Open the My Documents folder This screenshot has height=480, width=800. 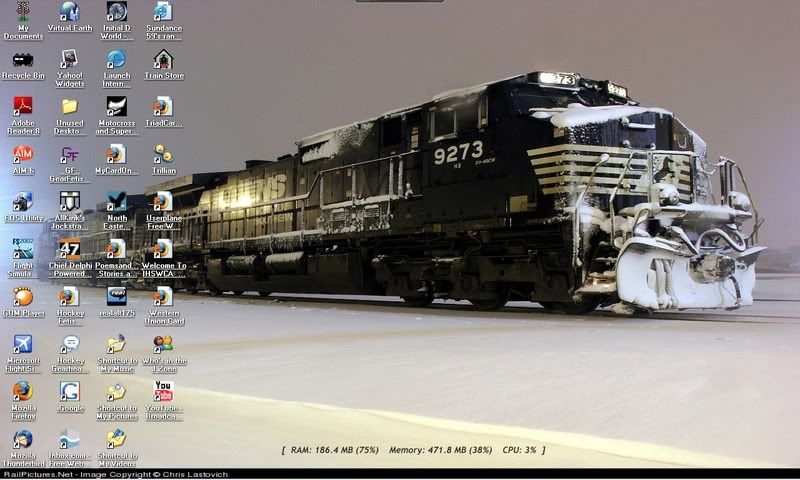(23, 12)
